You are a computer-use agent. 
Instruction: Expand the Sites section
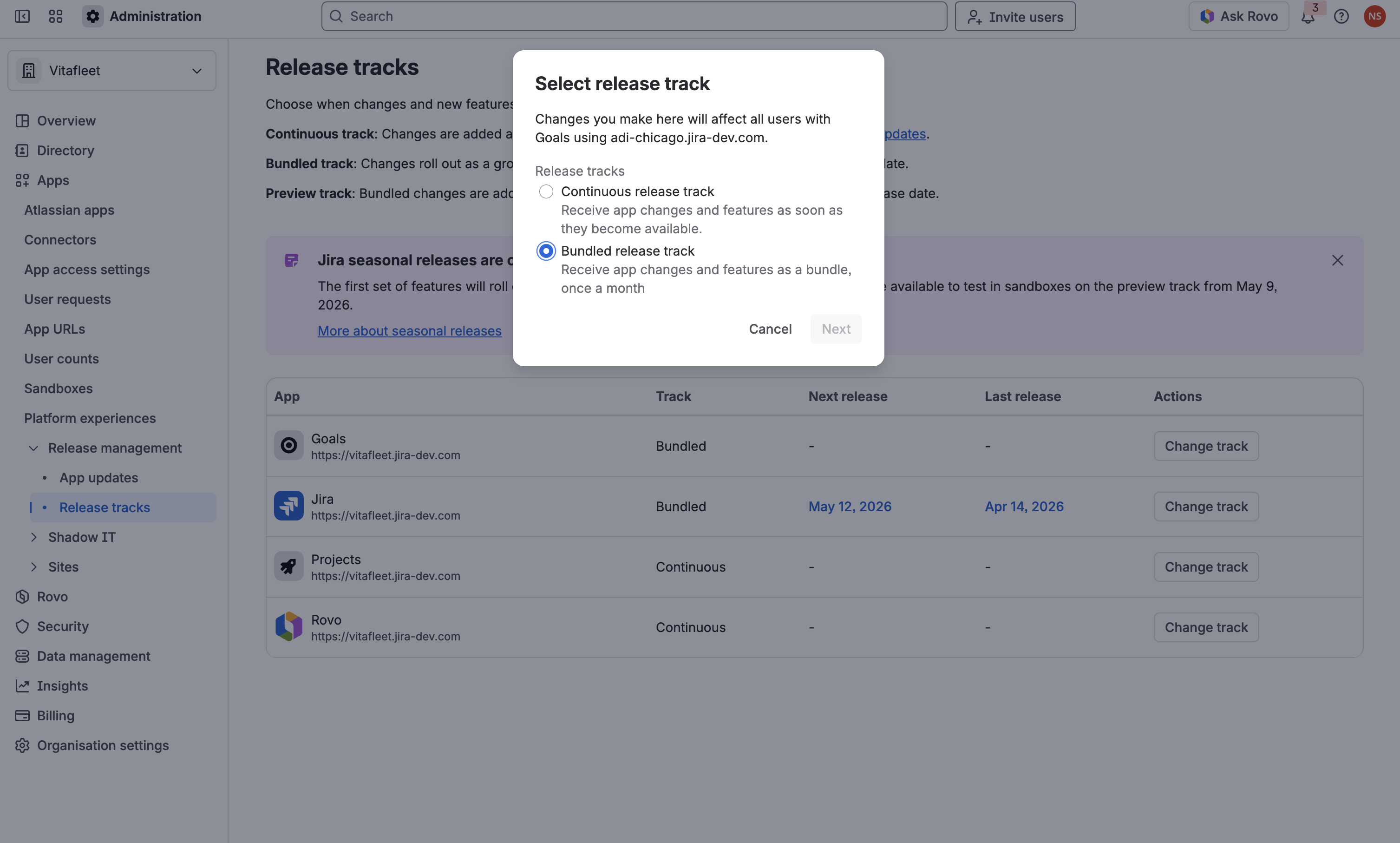(x=33, y=567)
